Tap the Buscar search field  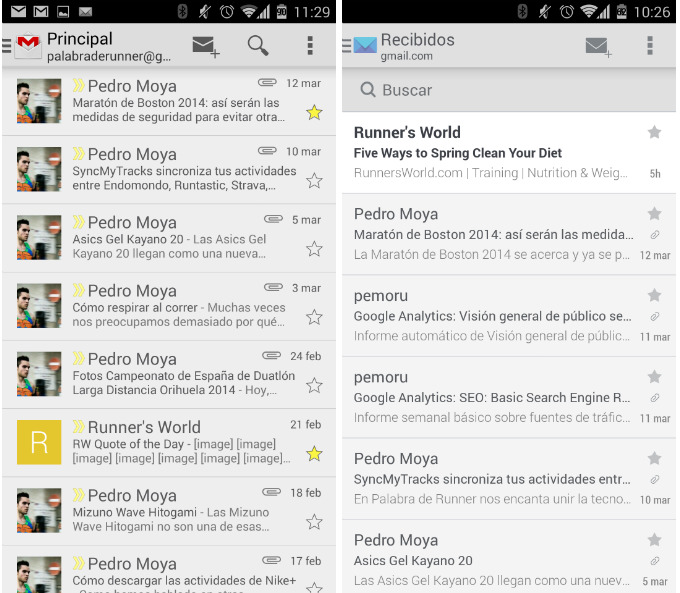(508, 90)
